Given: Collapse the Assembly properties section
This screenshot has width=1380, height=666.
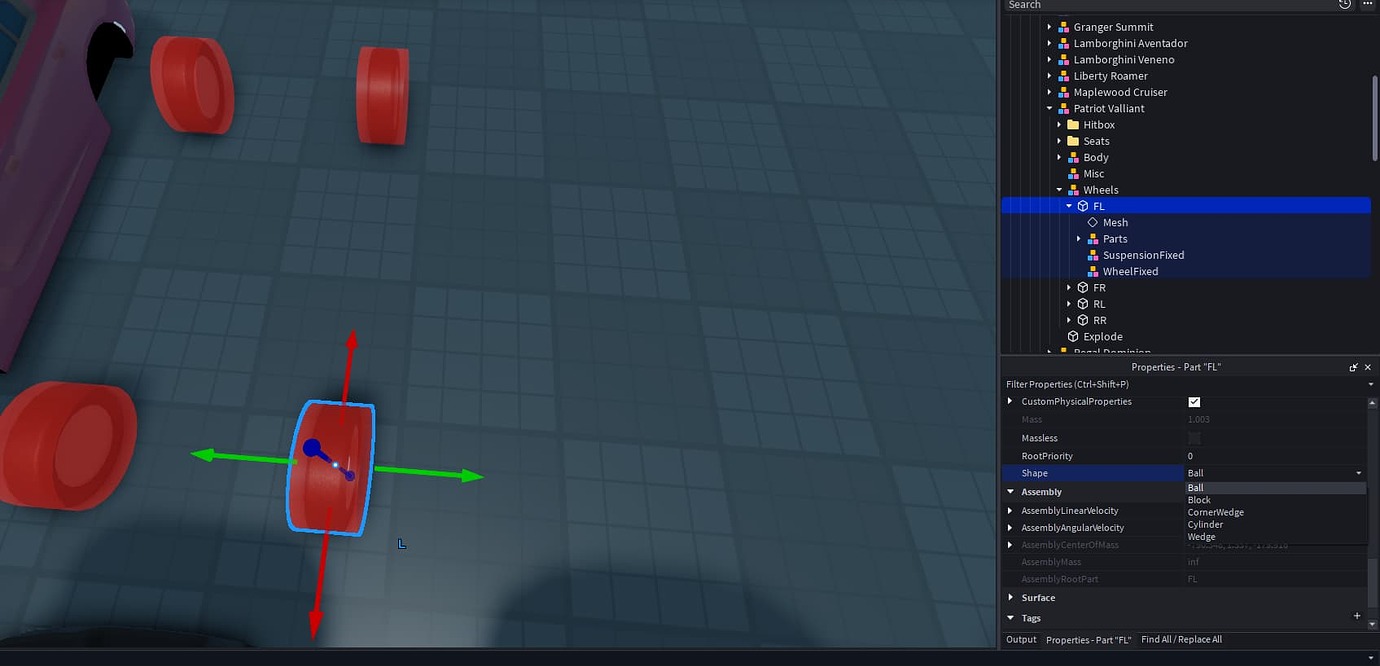Looking at the screenshot, I should point(1011,492).
